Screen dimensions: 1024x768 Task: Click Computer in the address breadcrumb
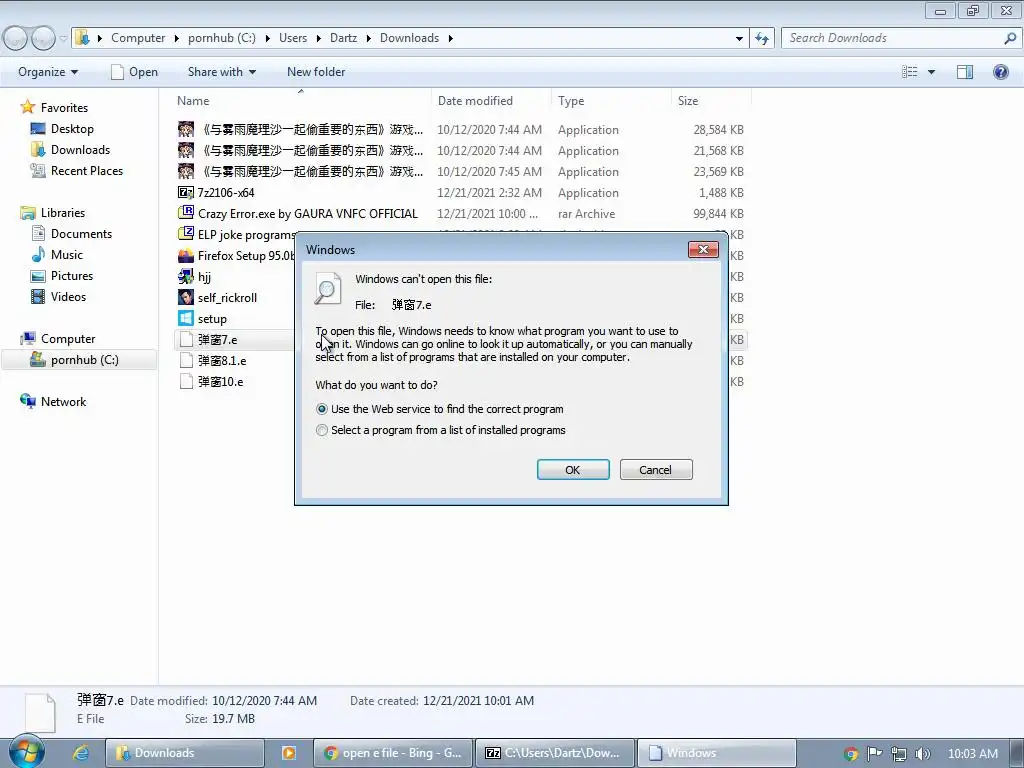(138, 38)
